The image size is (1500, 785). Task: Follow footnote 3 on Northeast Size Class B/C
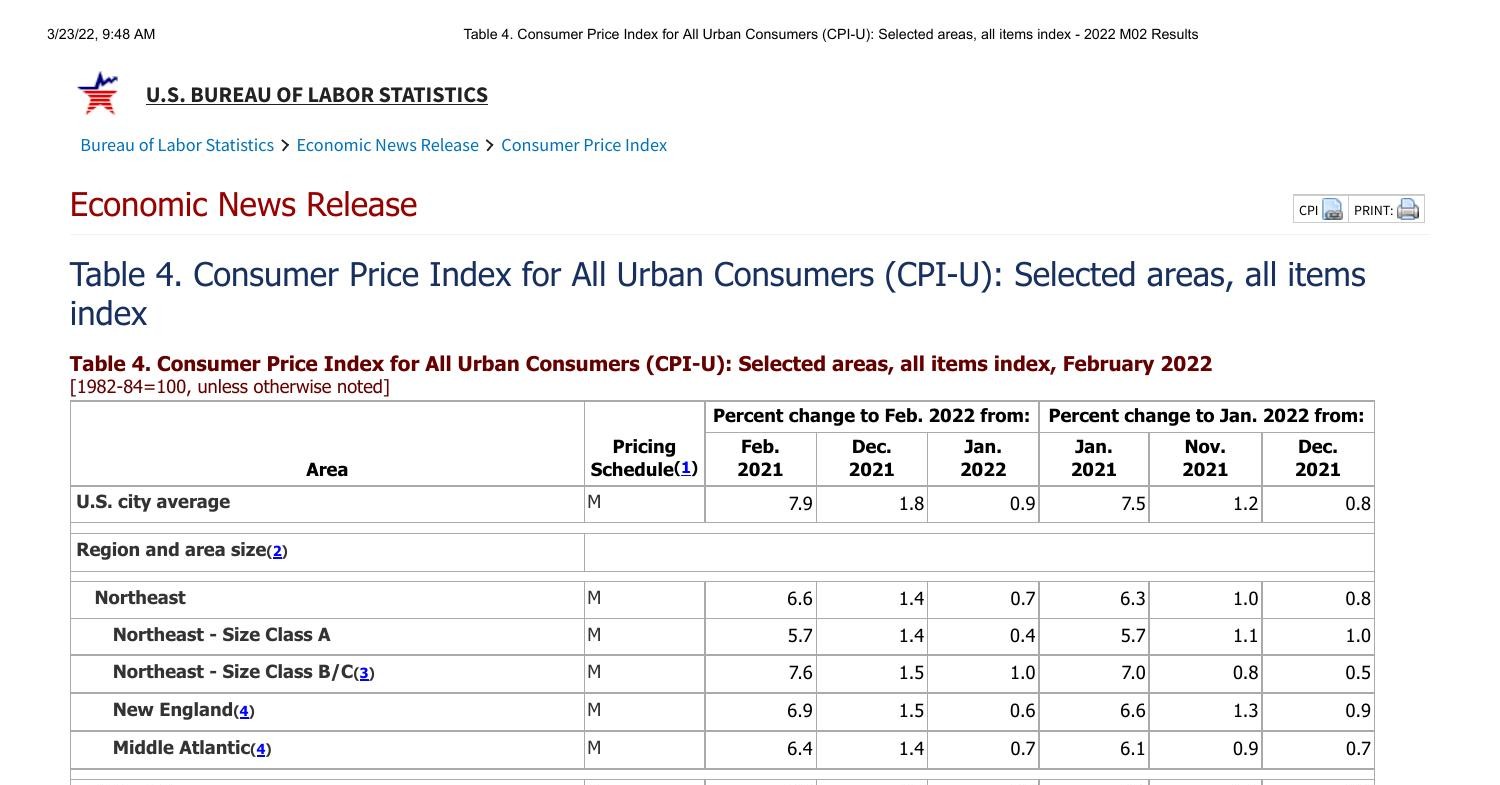click(x=365, y=673)
